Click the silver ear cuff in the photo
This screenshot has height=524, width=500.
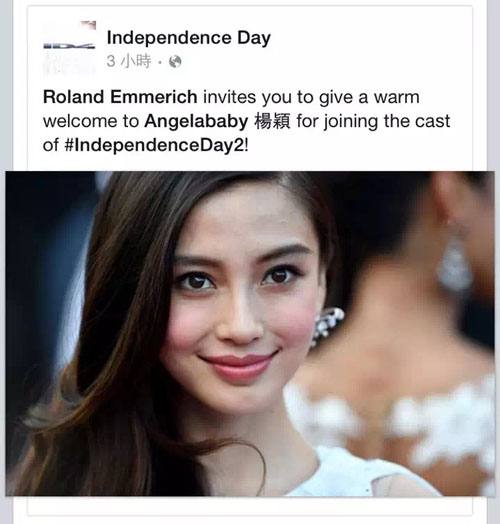click(327, 326)
